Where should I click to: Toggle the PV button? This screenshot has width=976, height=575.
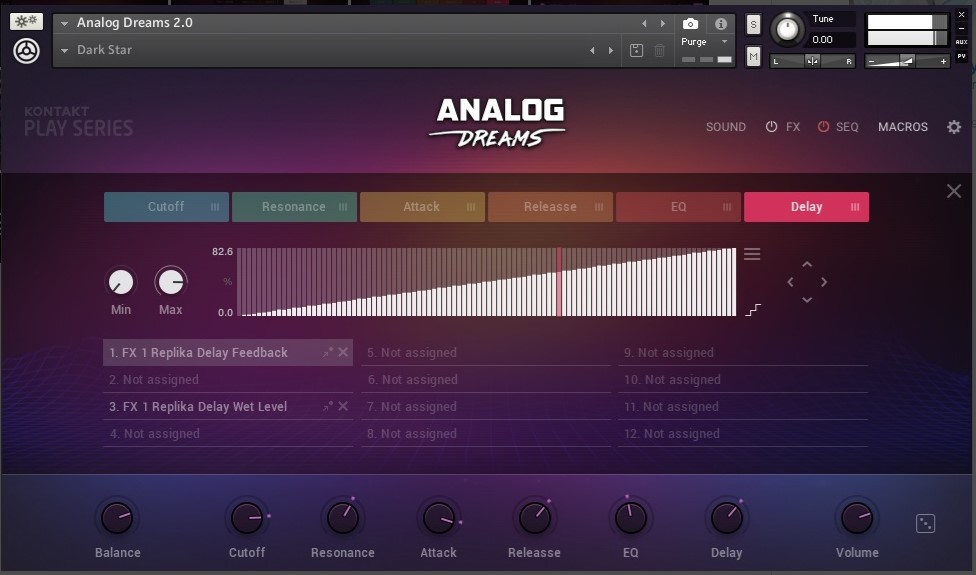click(961, 56)
